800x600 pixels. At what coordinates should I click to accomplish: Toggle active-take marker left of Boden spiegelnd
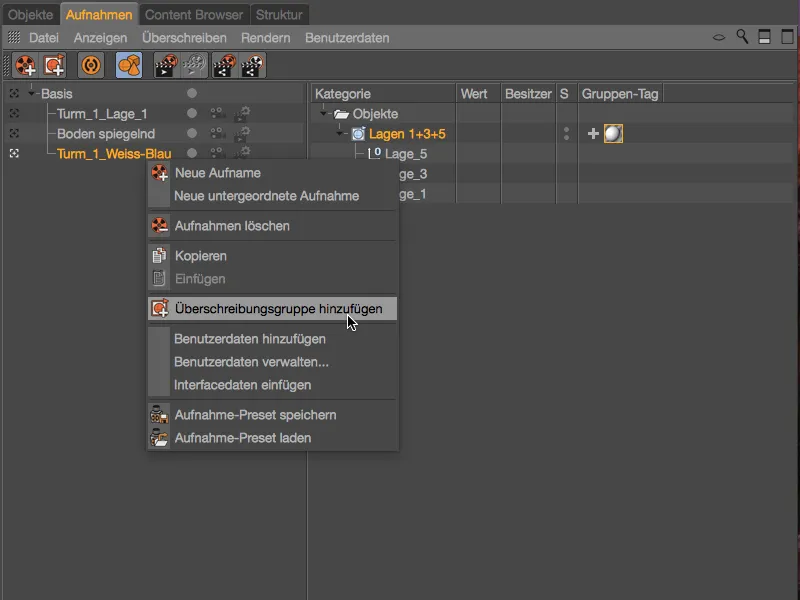(x=14, y=133)
